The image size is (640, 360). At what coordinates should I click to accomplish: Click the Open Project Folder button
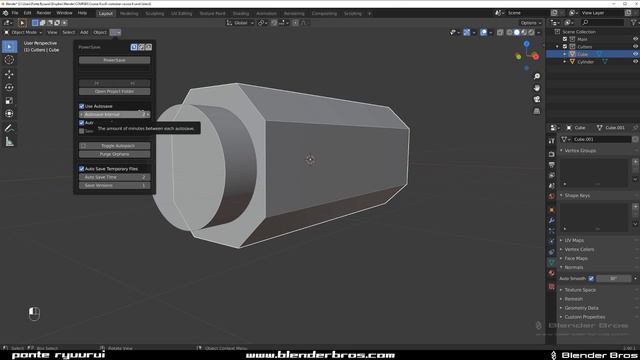(x=114, y=91)
